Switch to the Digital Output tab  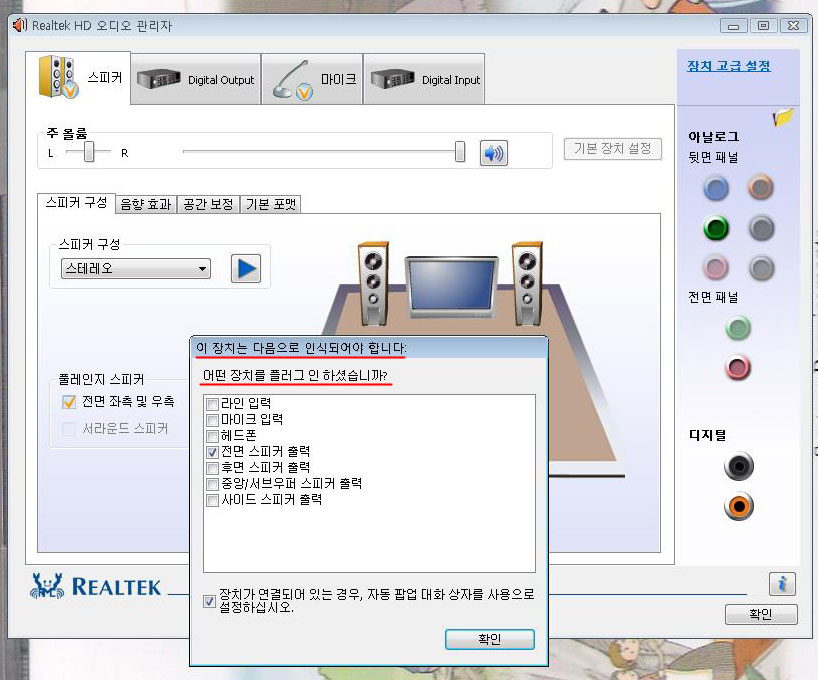click(x=196, y=79)
